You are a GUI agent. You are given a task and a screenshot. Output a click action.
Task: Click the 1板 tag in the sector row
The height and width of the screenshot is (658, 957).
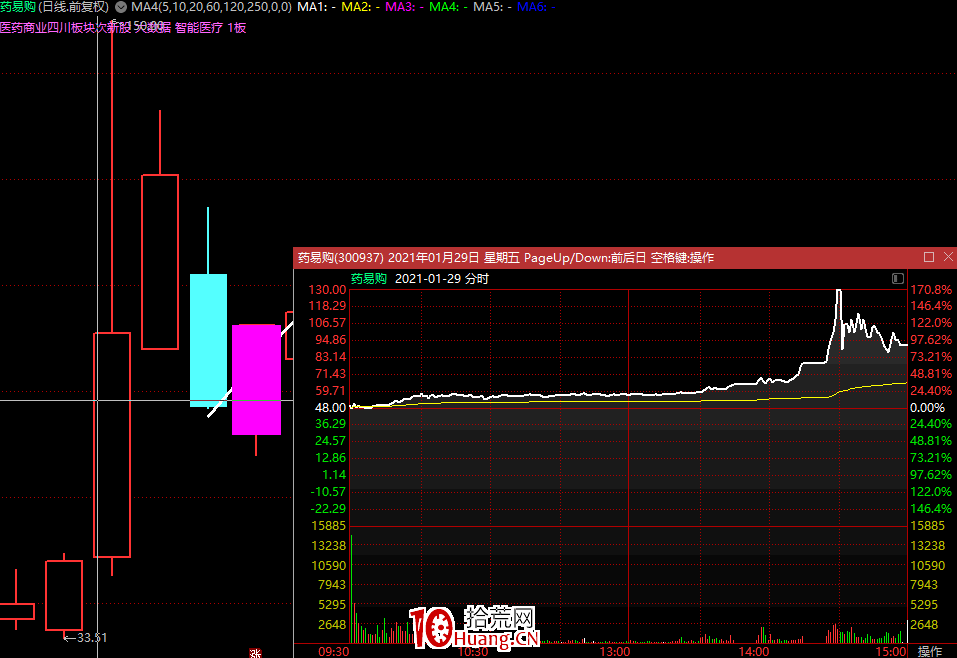coord(237,28)
